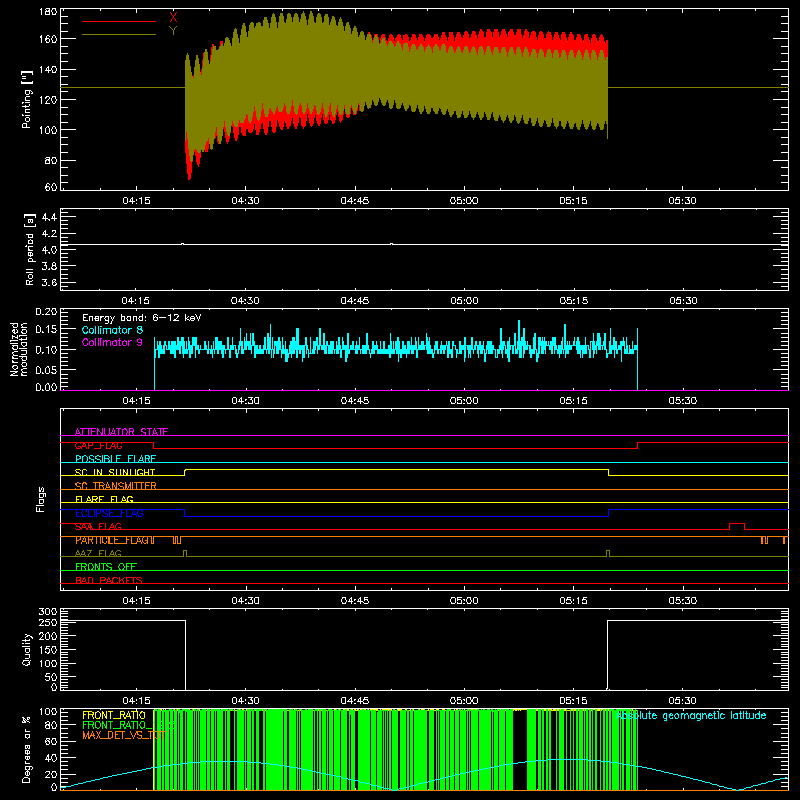
Task: Click the '180' tick on Pointing axis
Action: (x=48, y=12)
